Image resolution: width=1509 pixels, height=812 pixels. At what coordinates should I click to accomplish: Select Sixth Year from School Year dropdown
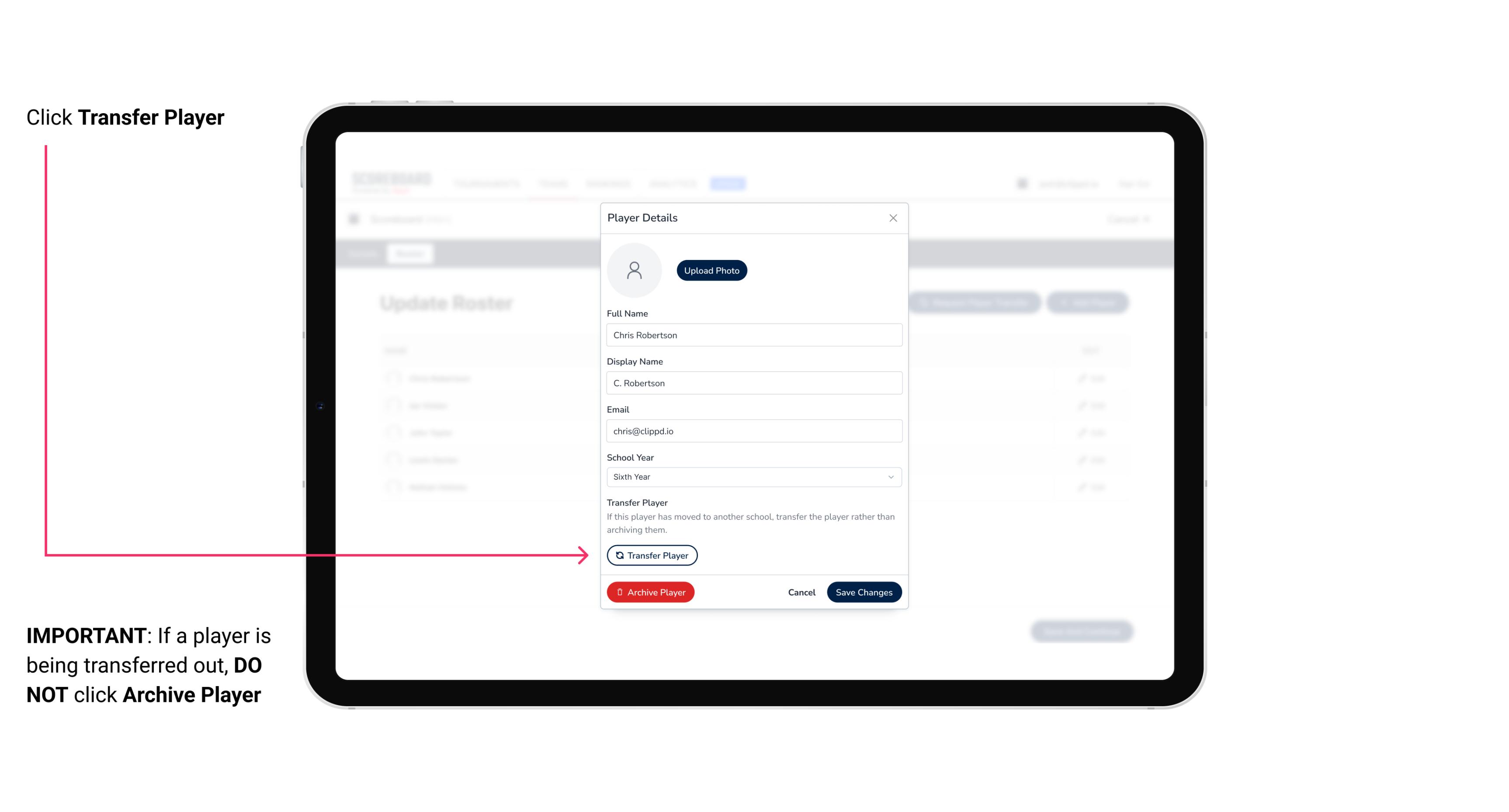coord(753,476)
